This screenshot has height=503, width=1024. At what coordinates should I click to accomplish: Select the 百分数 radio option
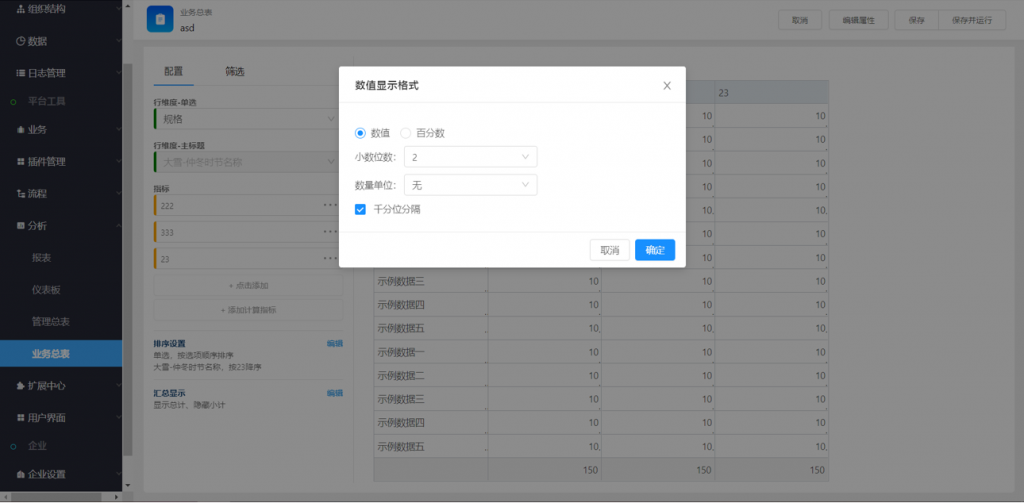(x=406, y=133)
